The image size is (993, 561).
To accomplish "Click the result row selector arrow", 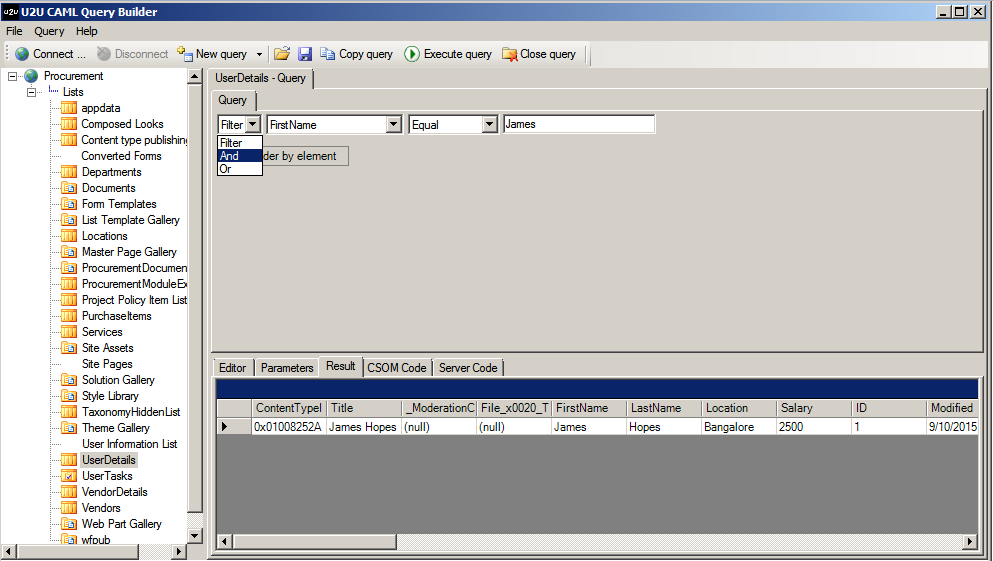I will [224, 427].
